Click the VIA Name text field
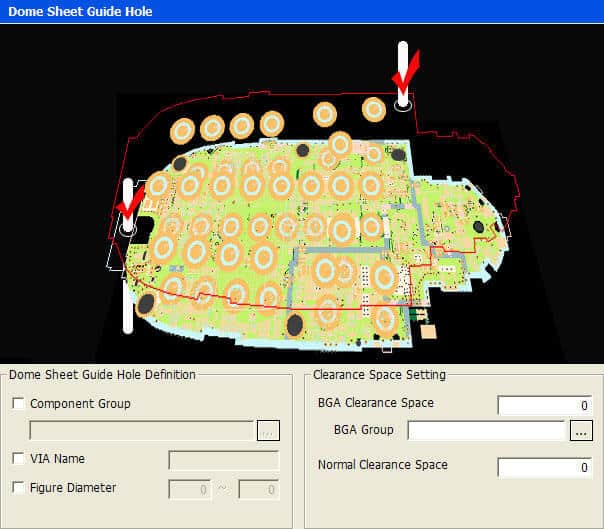 [x=223, y=460]
